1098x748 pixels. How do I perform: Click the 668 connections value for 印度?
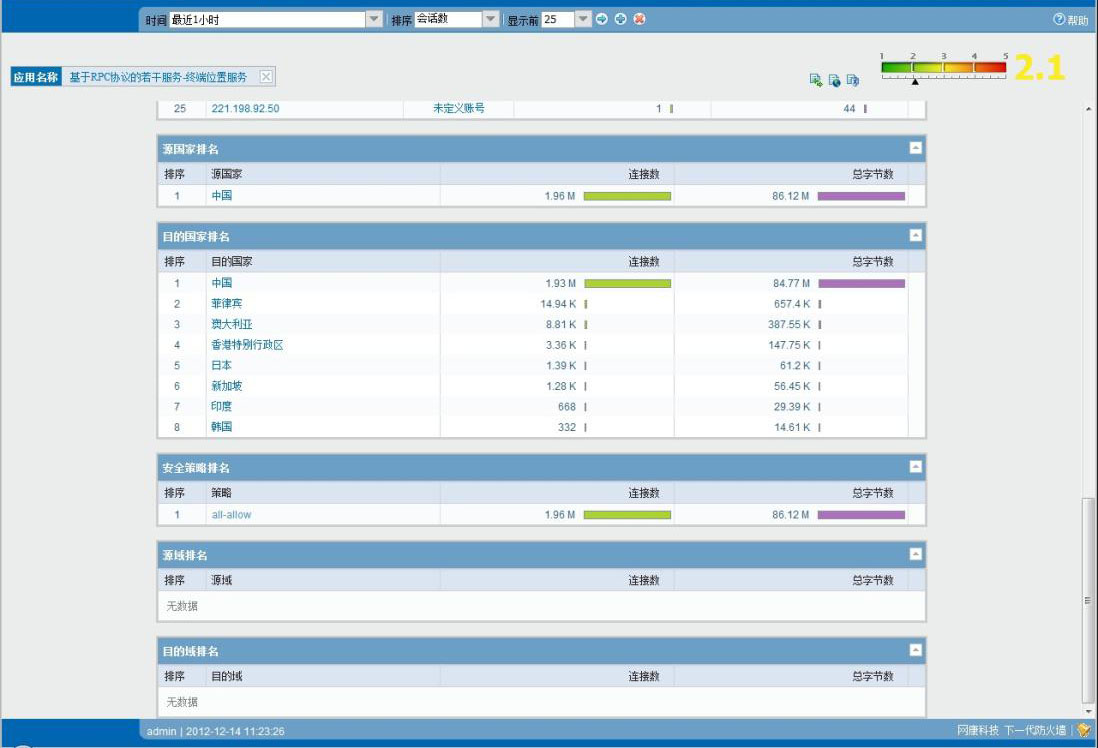[567, 407]
